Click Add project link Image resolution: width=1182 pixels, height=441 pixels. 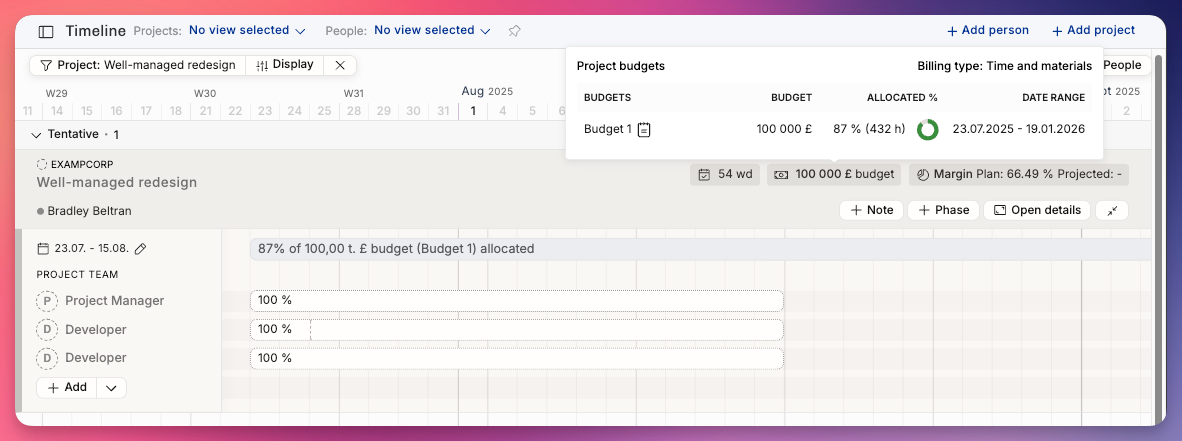pyautogui.click(x=1093, y=31)
